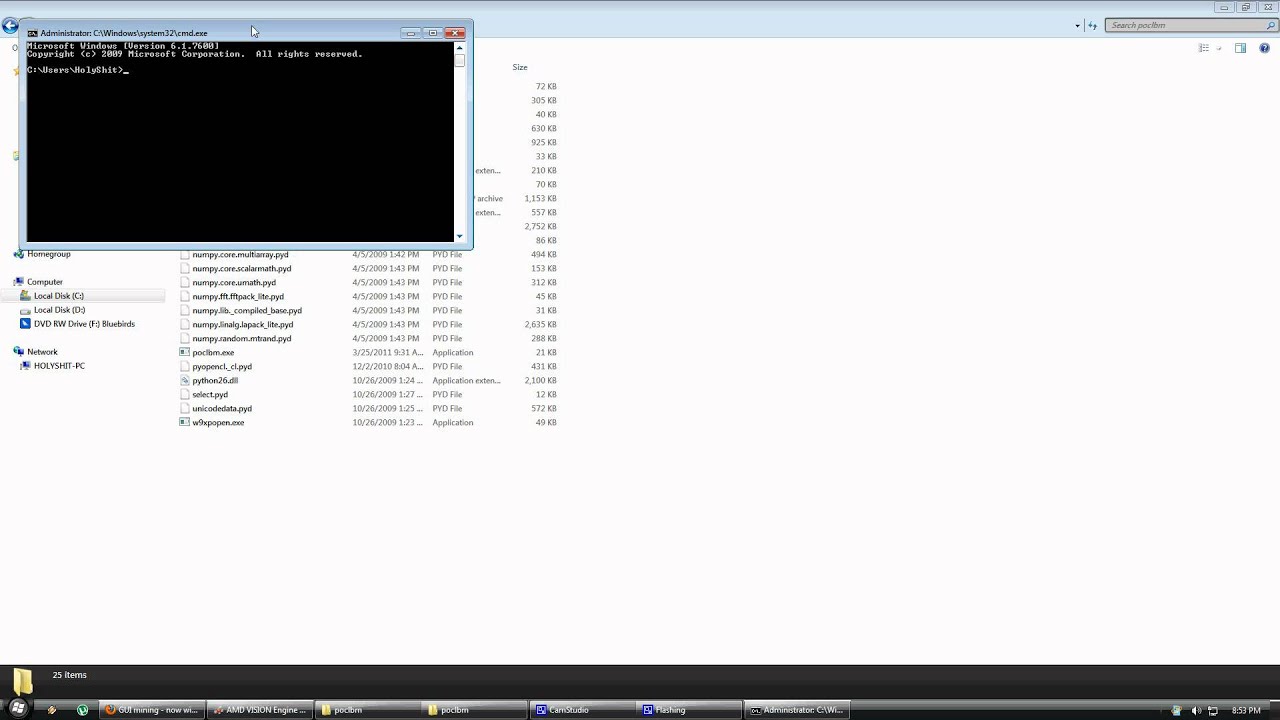1280x720 pixels.
Task: Click the cmd vertical scrollbar thumb
Action: coord(459,60)
